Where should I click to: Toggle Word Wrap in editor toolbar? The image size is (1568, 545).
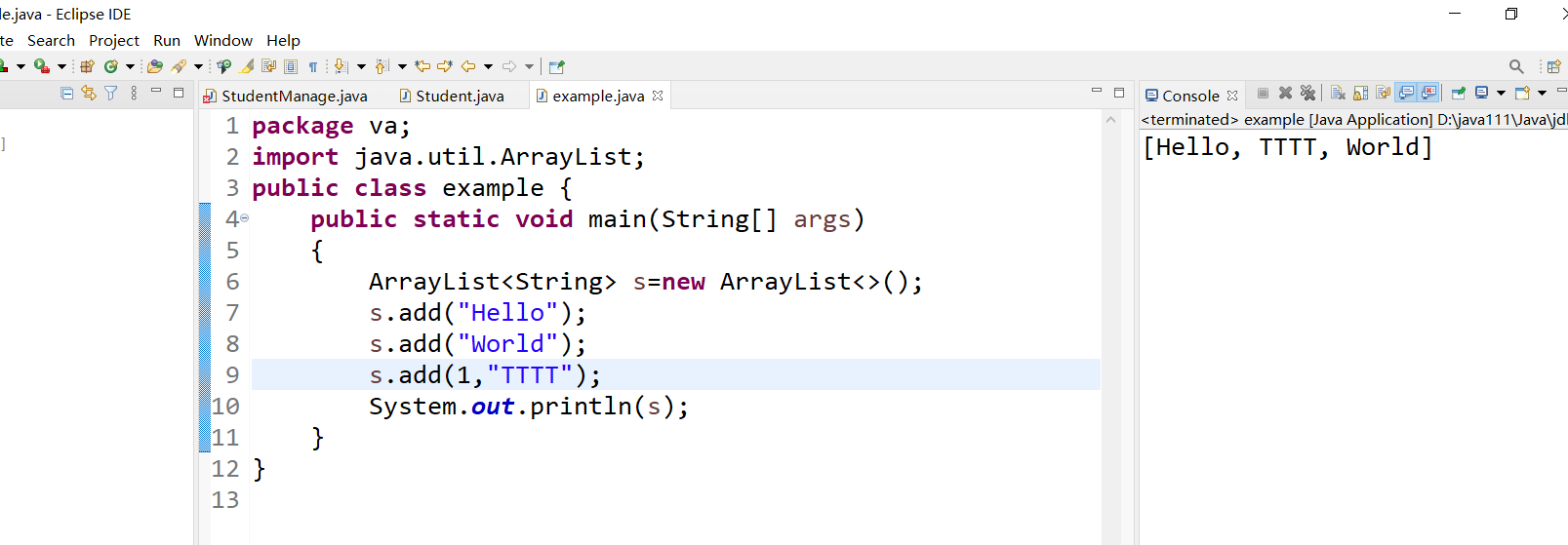(x=268, y=66)
